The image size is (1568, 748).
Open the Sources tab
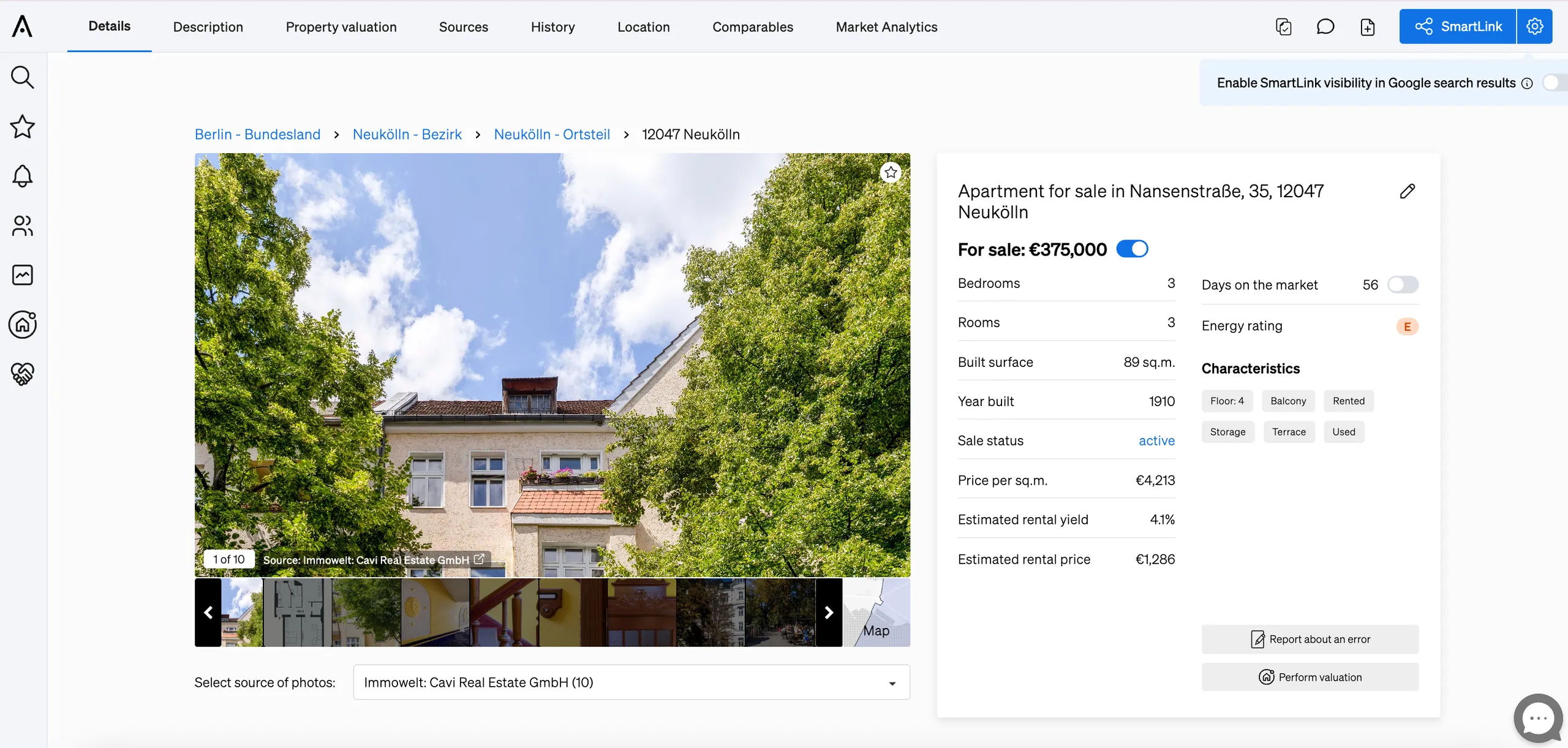[464, 26]
